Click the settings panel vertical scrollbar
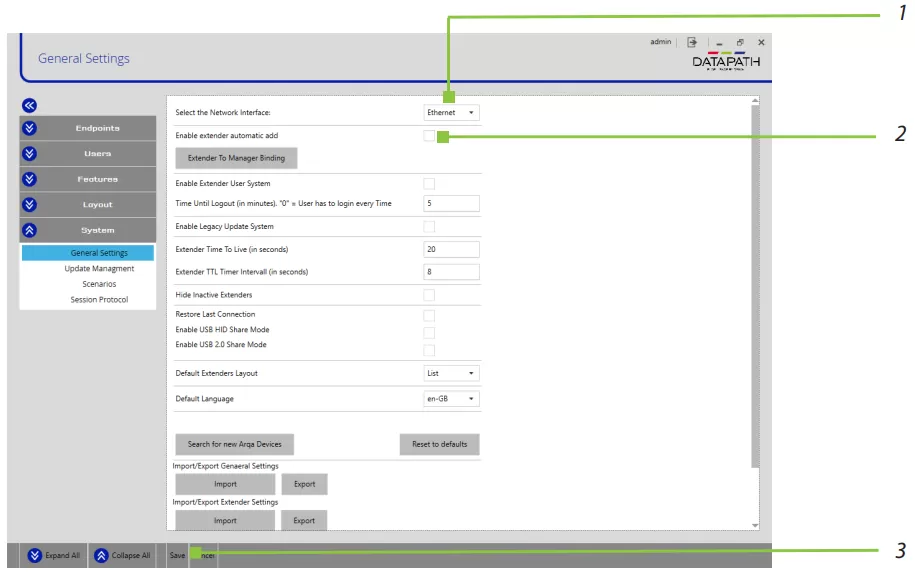Viewport: 915px width, 576px height. tap(755, 300)
